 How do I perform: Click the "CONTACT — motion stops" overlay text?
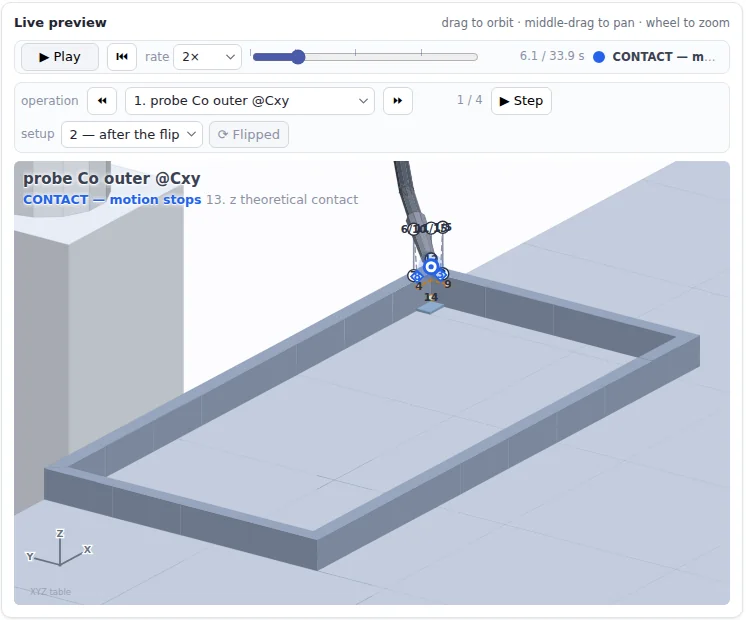[x=112, y=199]
